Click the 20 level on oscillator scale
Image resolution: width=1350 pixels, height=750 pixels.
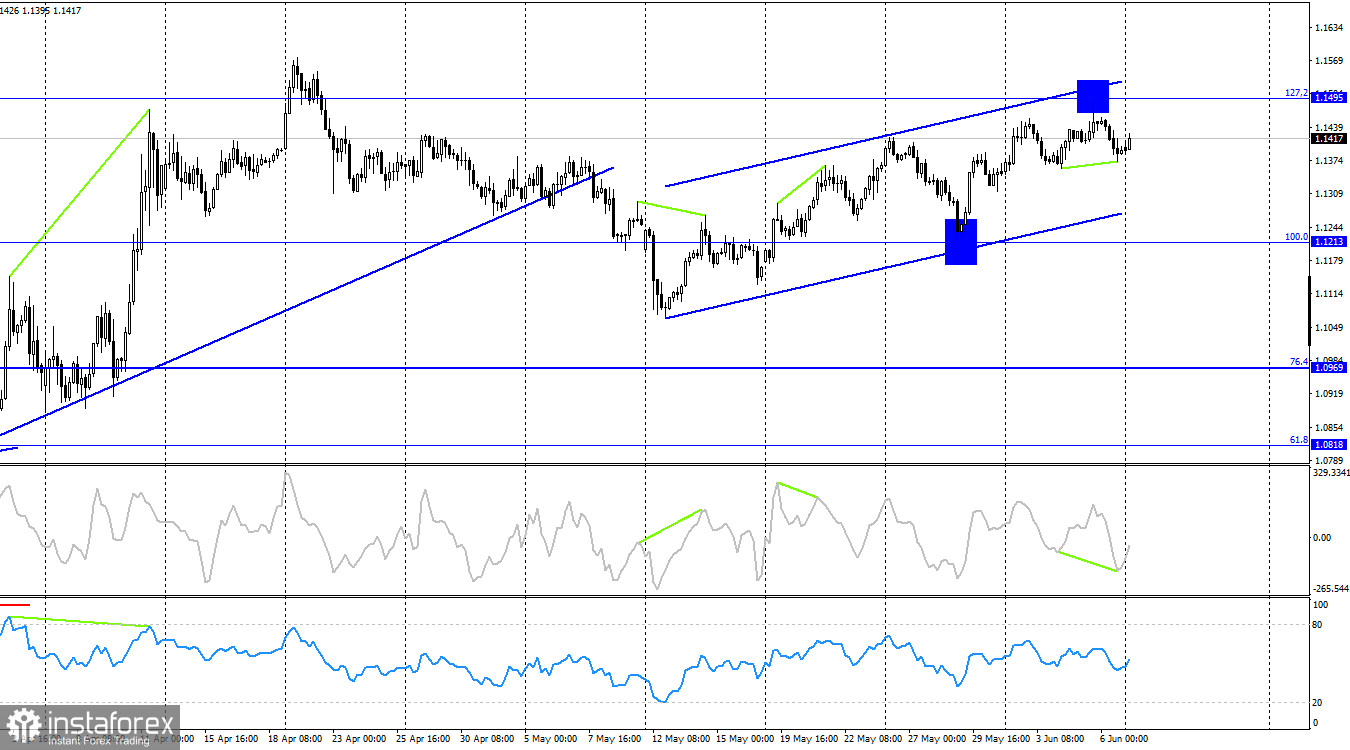1319,703
